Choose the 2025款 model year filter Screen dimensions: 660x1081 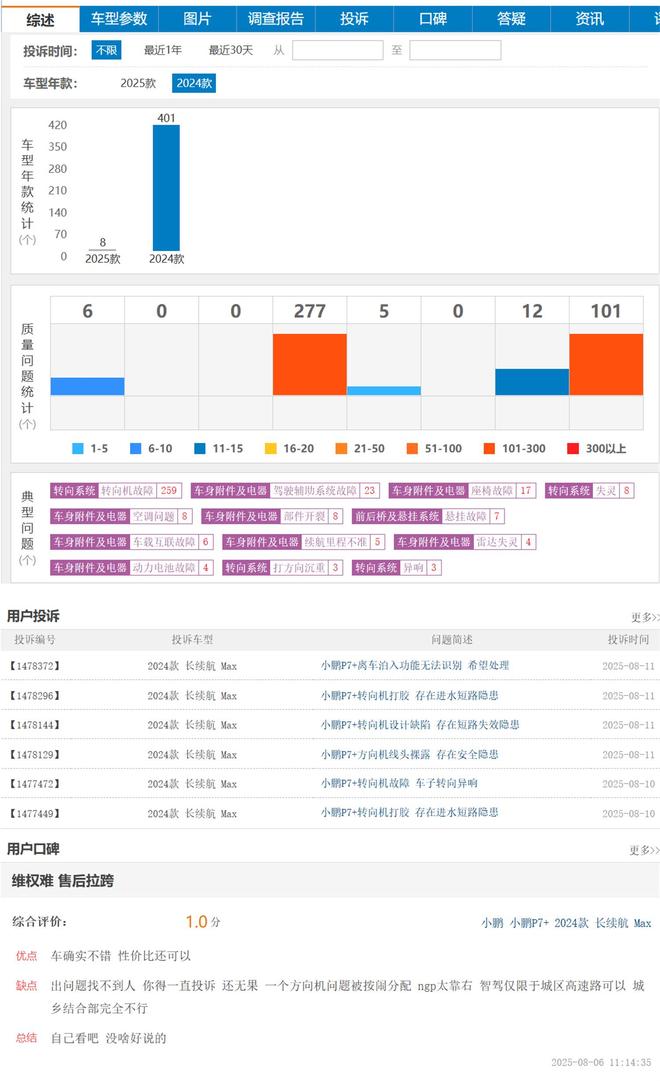pos(138,83)
